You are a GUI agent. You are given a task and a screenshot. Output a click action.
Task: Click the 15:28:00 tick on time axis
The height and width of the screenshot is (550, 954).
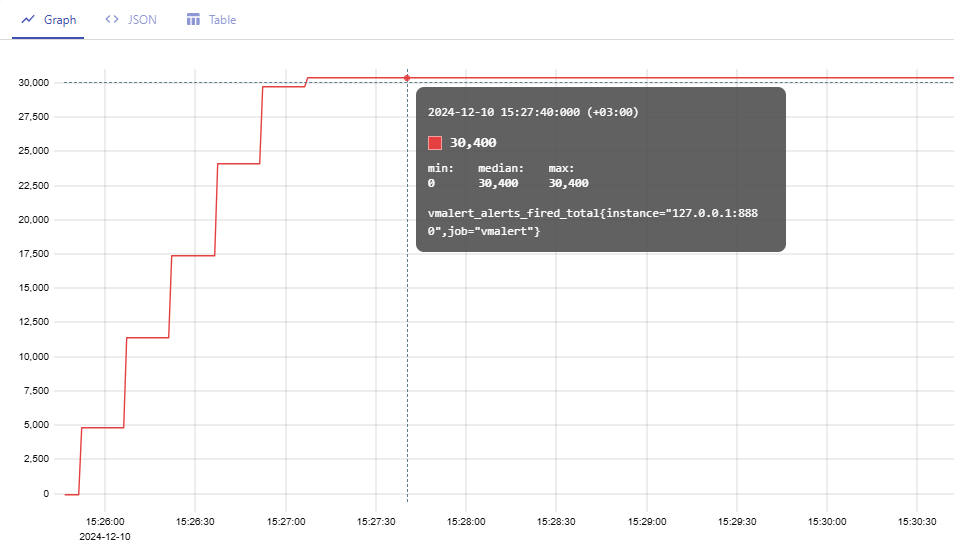tap(466, 522)
